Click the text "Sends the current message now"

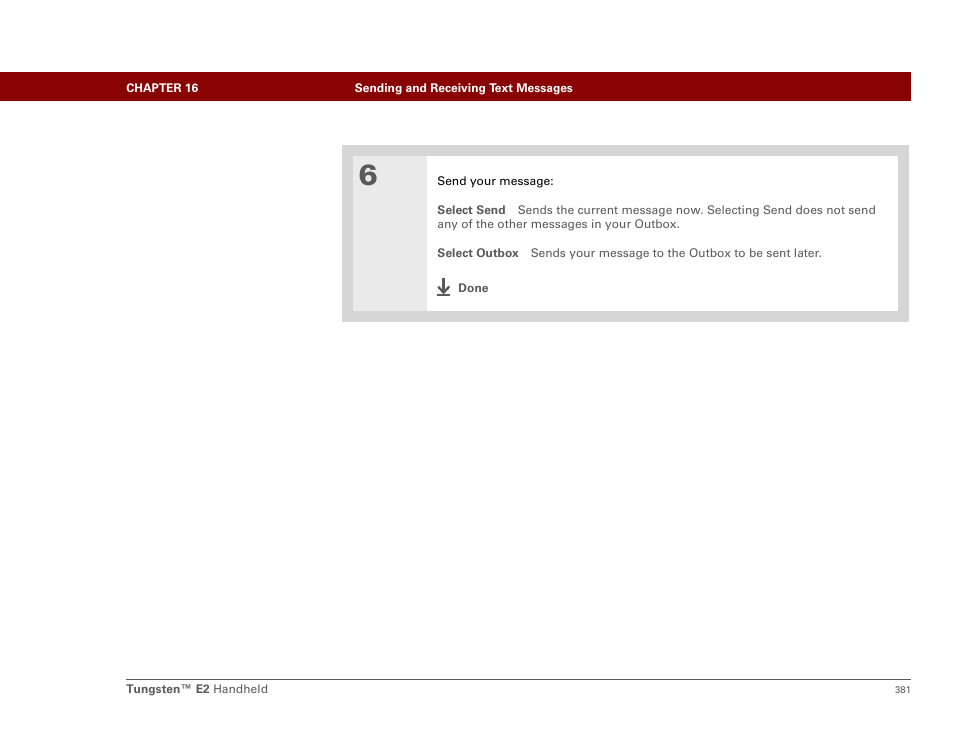point(609,210)
